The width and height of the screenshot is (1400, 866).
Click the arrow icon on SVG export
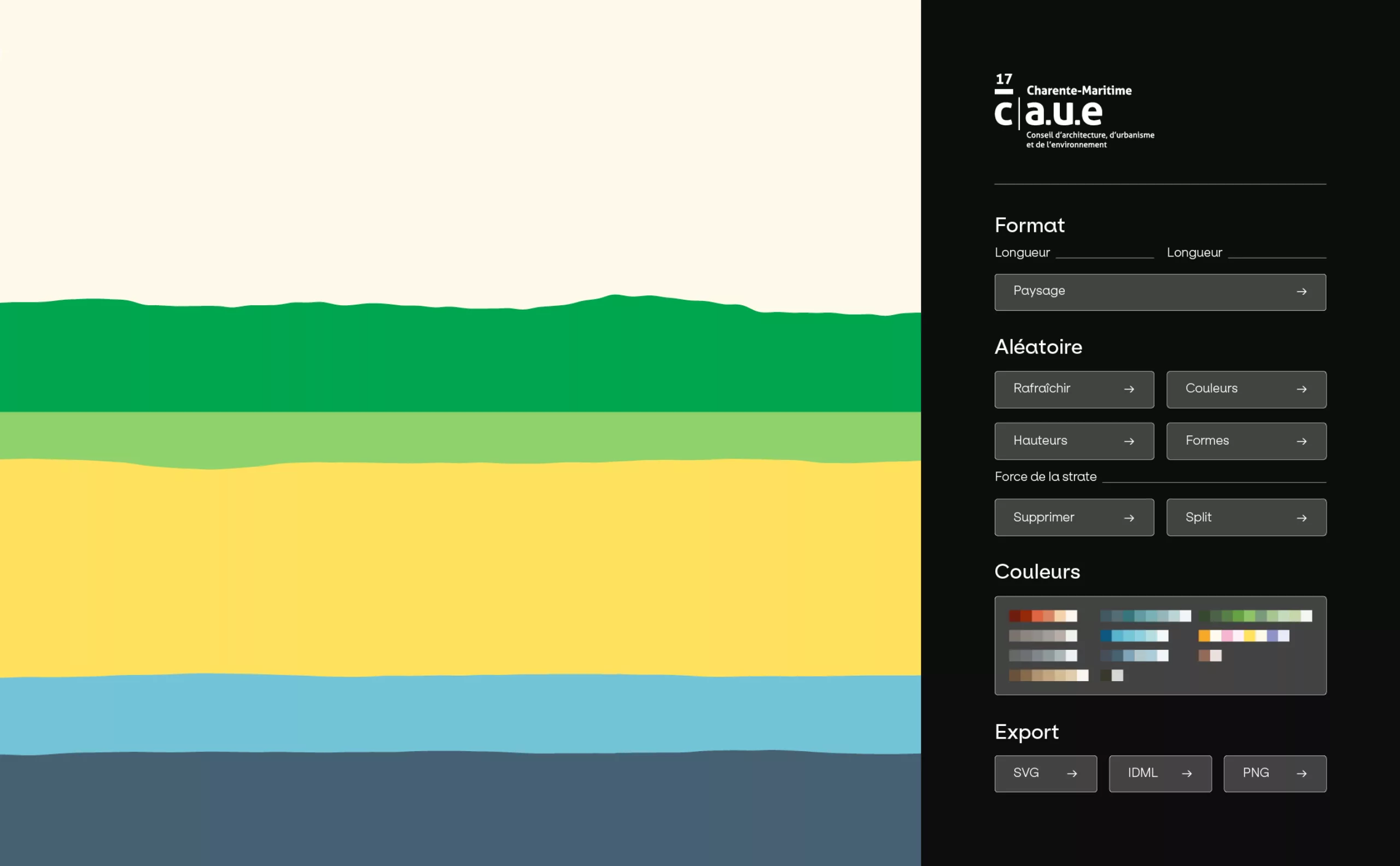click(x=1072, y=774)
